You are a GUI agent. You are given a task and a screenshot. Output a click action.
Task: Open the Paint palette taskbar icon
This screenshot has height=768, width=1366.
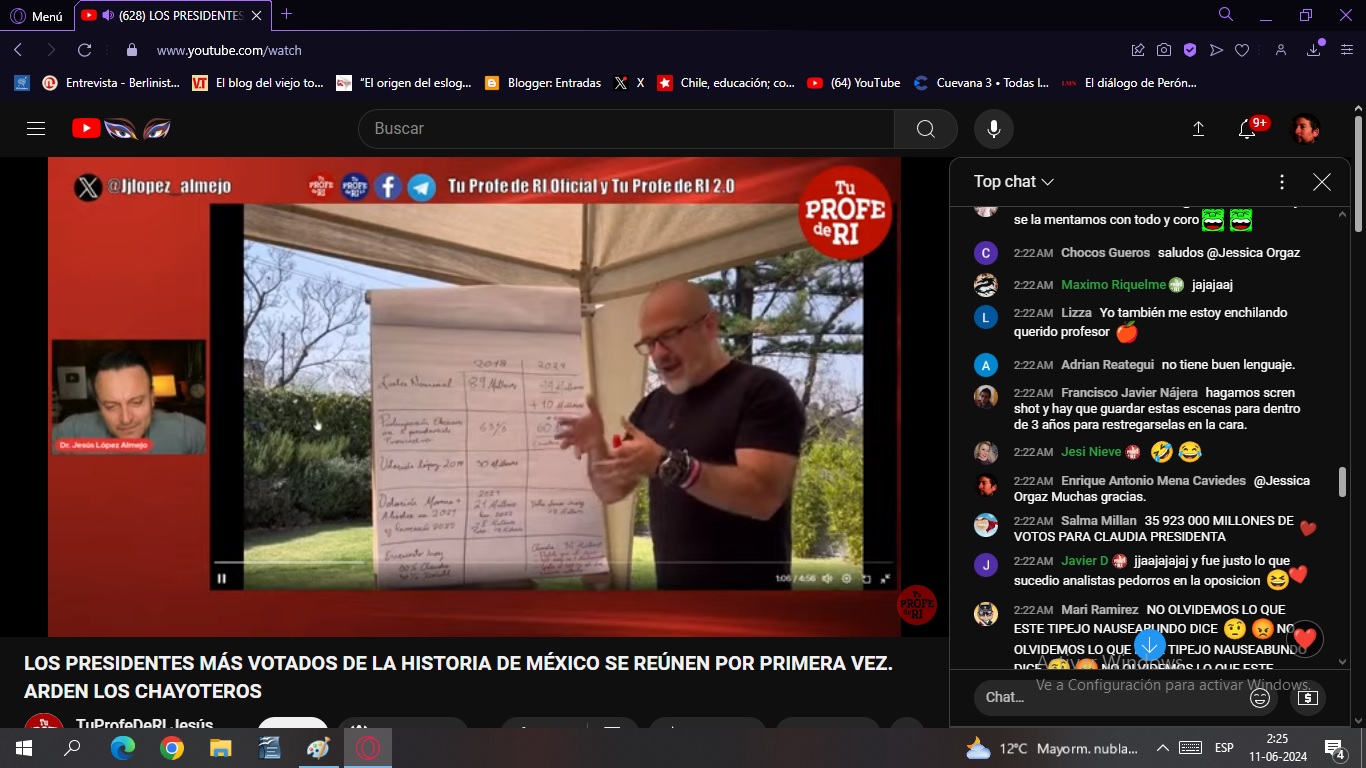[318, 748]
